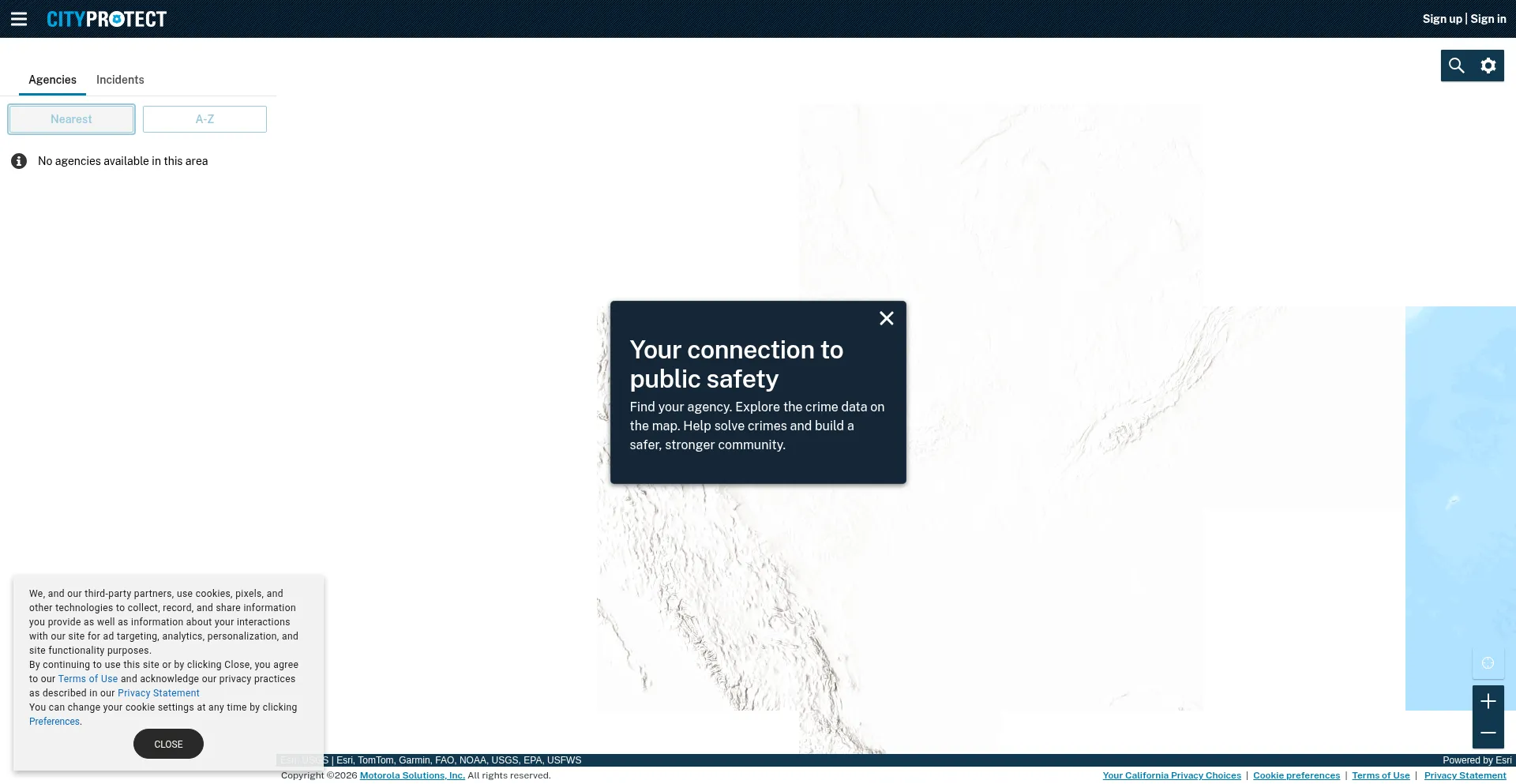Locate my position on the map

pyautogui.click(x=1488, y=663)
